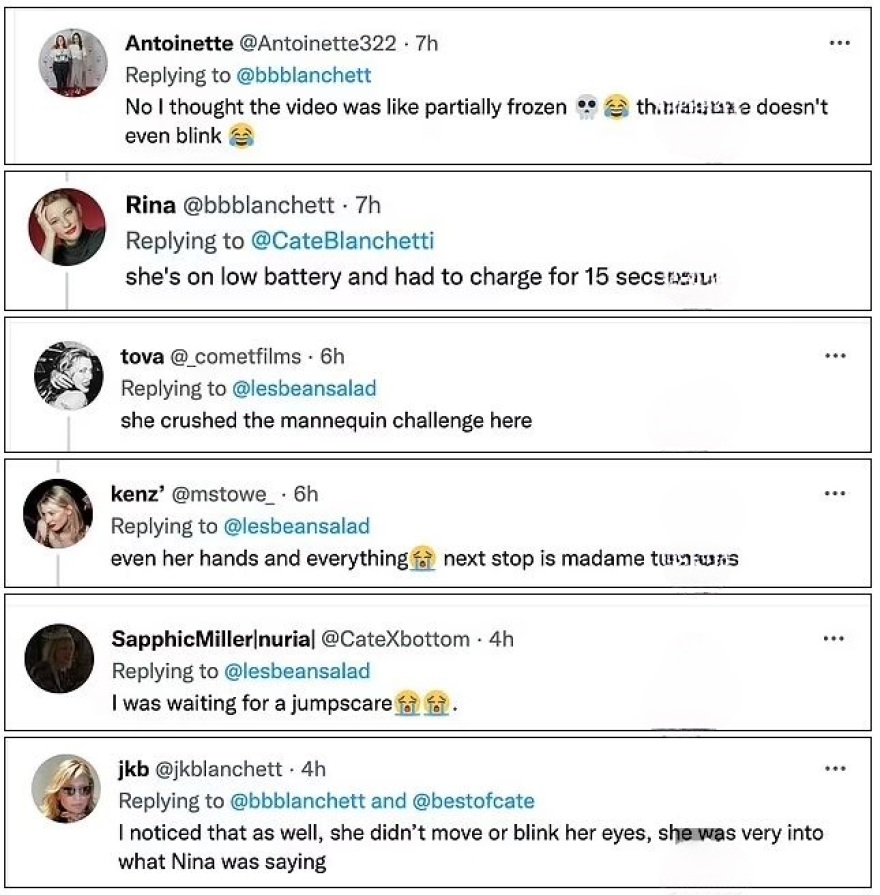This screenshot has height=895, width=880.
Task: Open jkb's profile photo
Action: (66, 788)
